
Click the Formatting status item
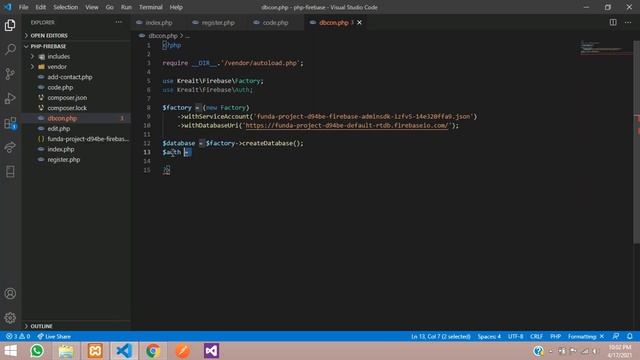pyautogui.click(x=586, y=336)
